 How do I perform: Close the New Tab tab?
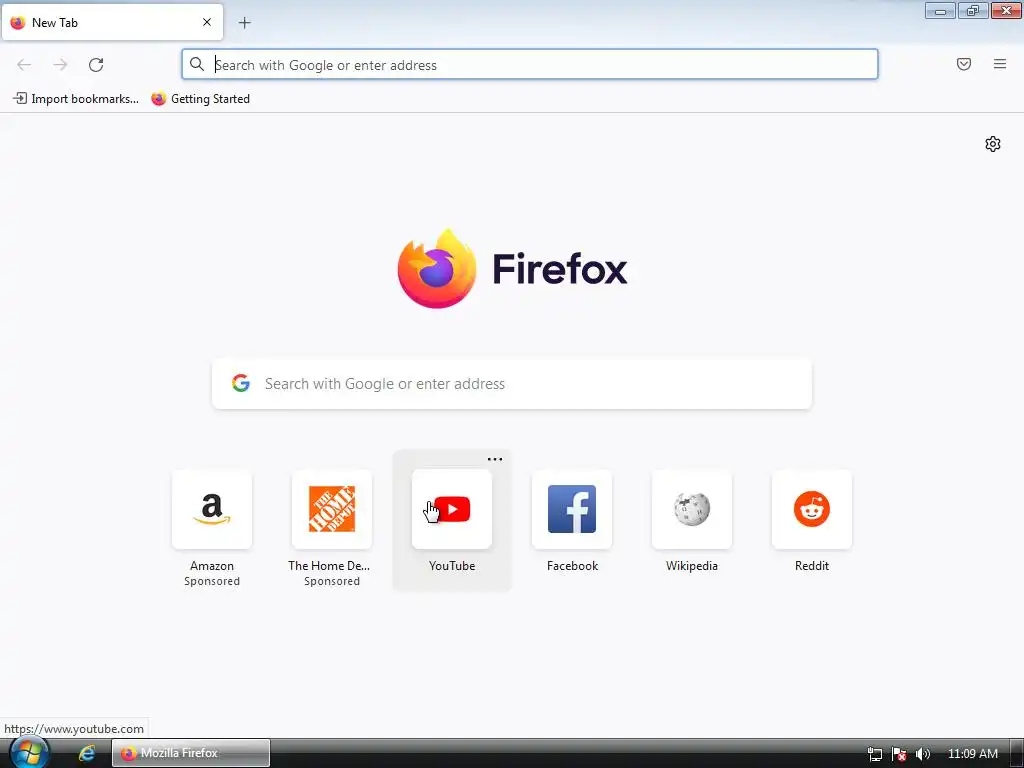207,22
